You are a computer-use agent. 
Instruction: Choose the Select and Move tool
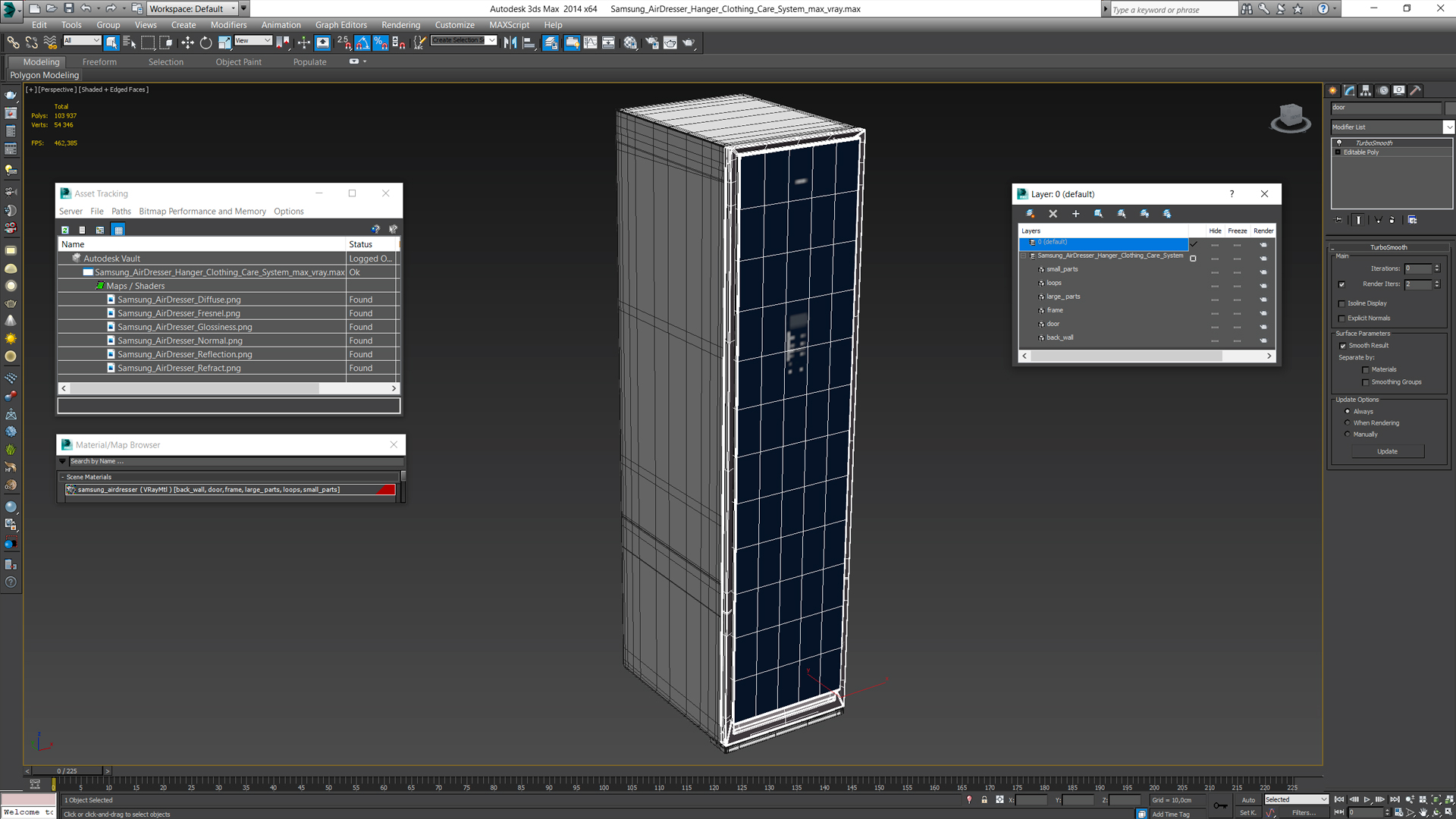(187, 42)
